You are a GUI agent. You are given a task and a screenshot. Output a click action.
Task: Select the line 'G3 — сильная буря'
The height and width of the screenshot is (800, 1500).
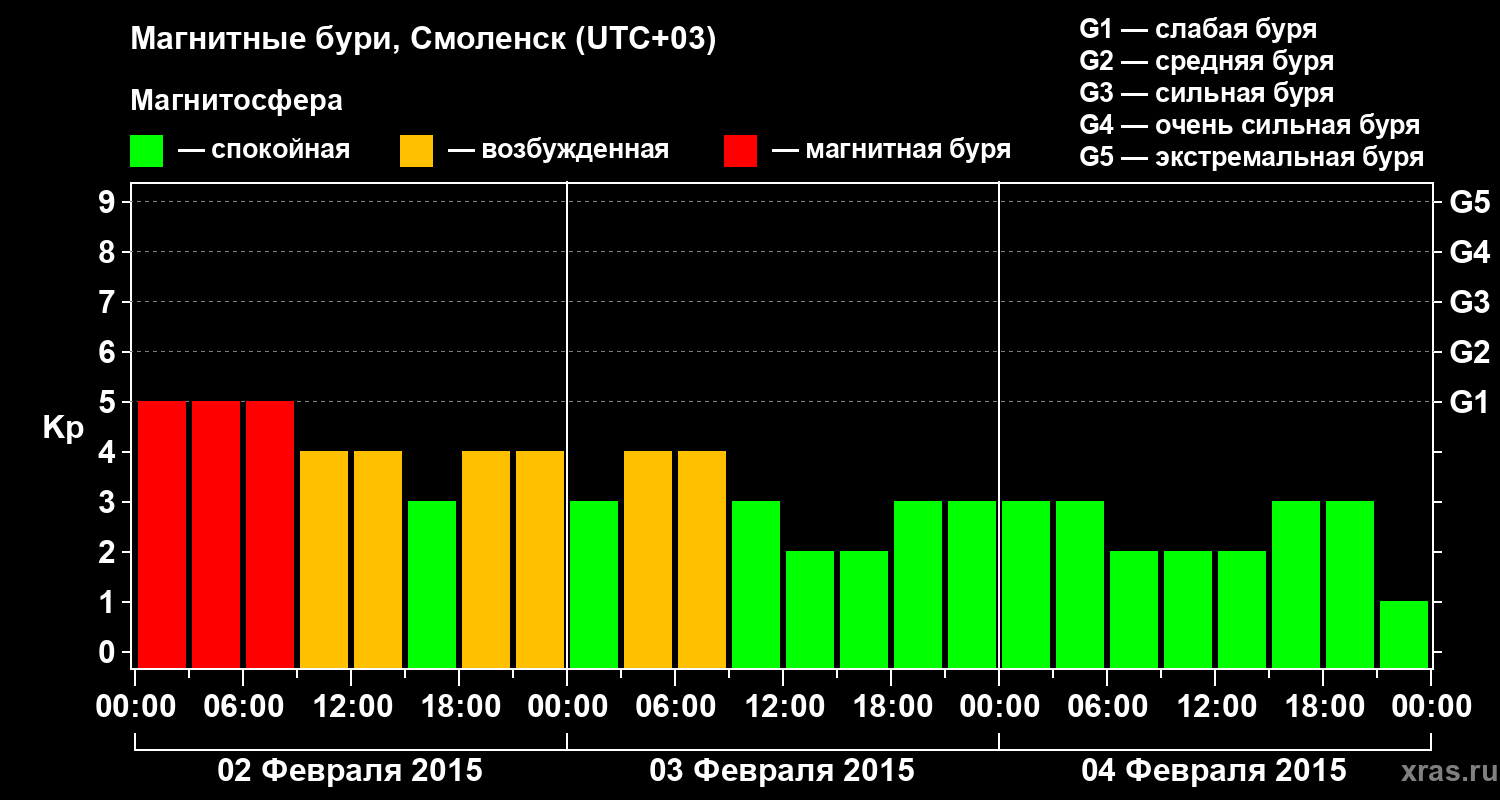point(1206,93)
